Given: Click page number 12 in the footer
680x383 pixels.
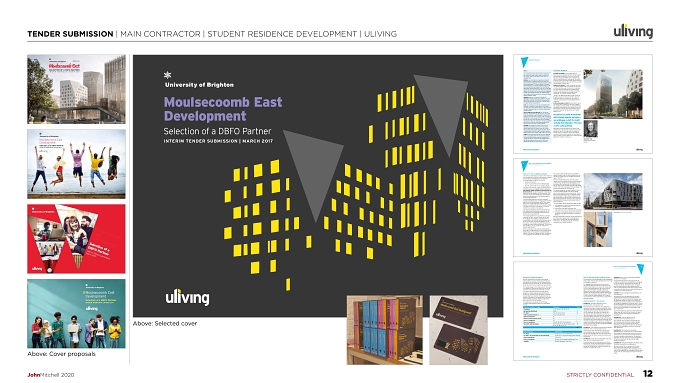Looking at the screenshot, I should click(647, 374).
